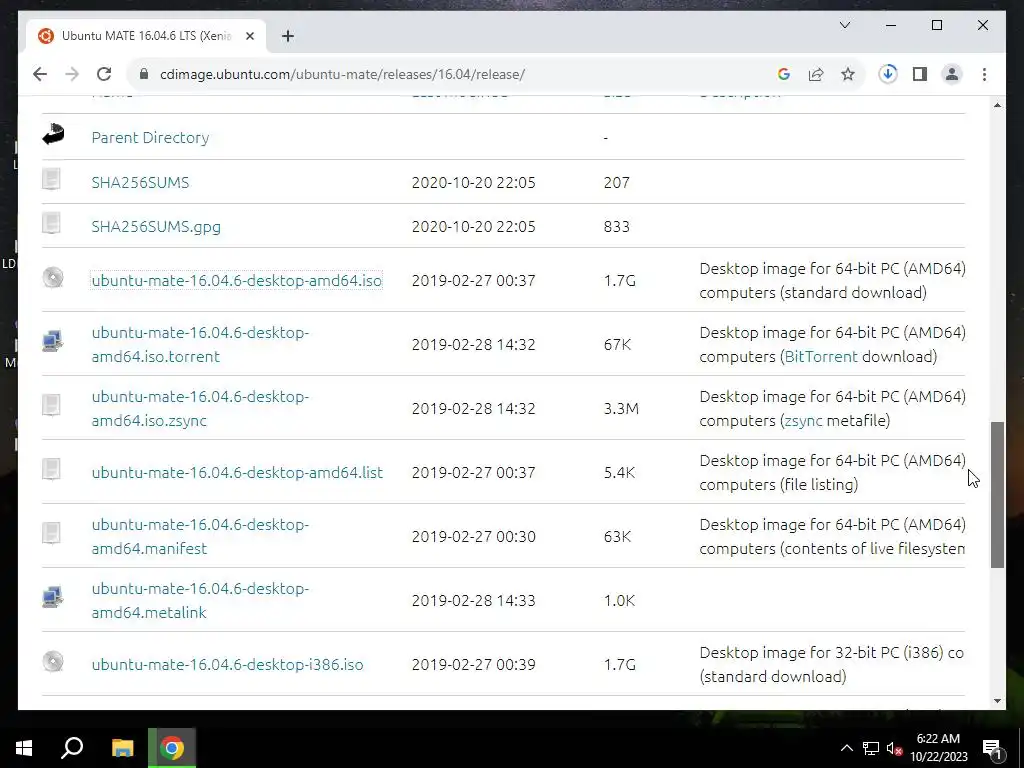Bookmark this page with star icon

pyautogui.click(x=848, y=74)
